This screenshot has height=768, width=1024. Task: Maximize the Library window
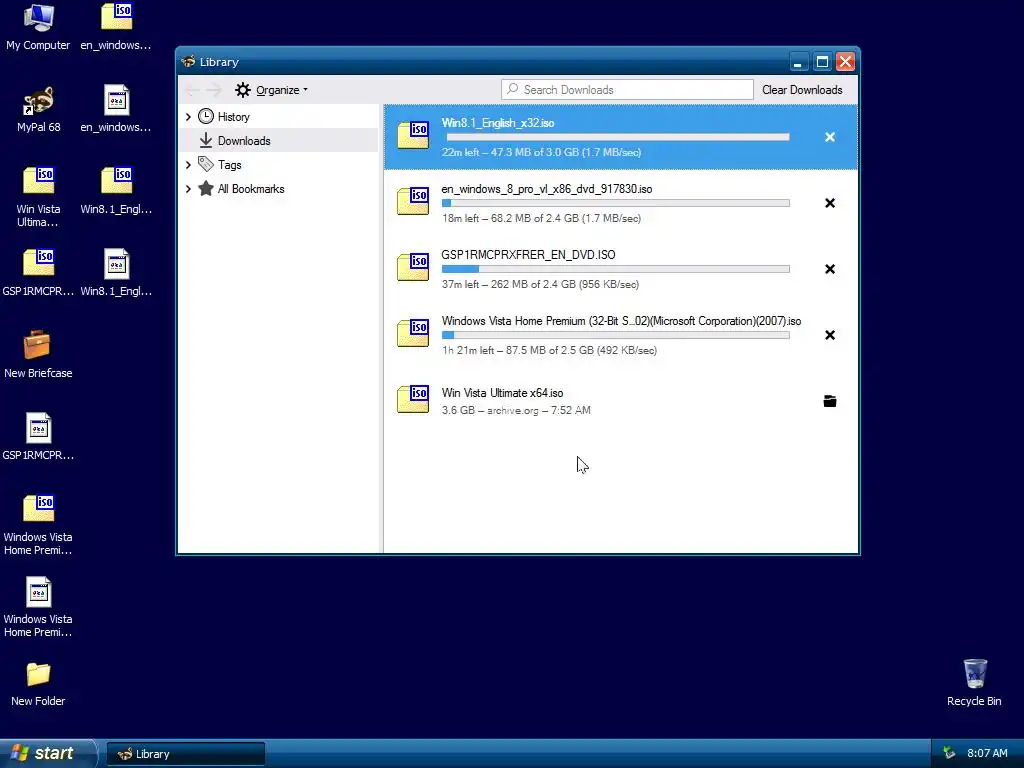822,62
